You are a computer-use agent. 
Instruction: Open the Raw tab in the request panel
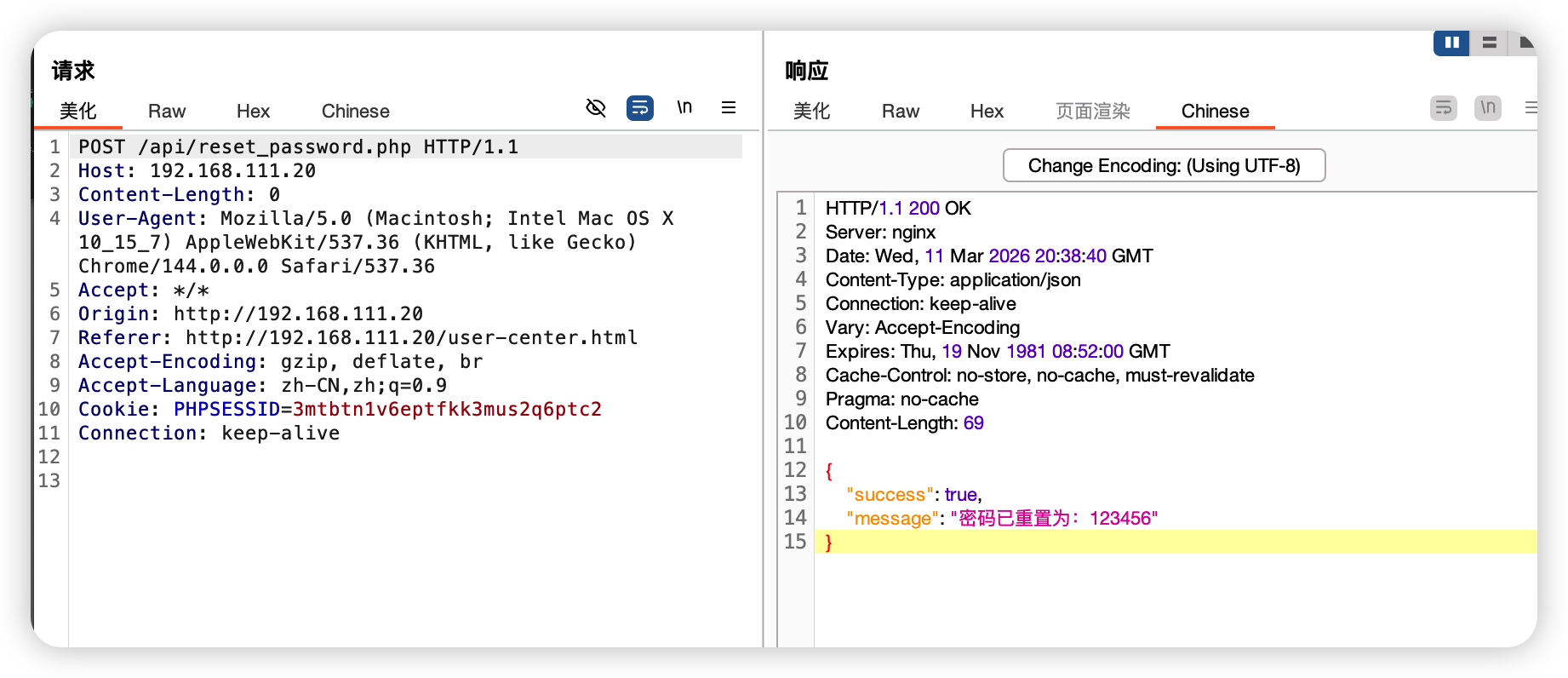coord(167,112)
